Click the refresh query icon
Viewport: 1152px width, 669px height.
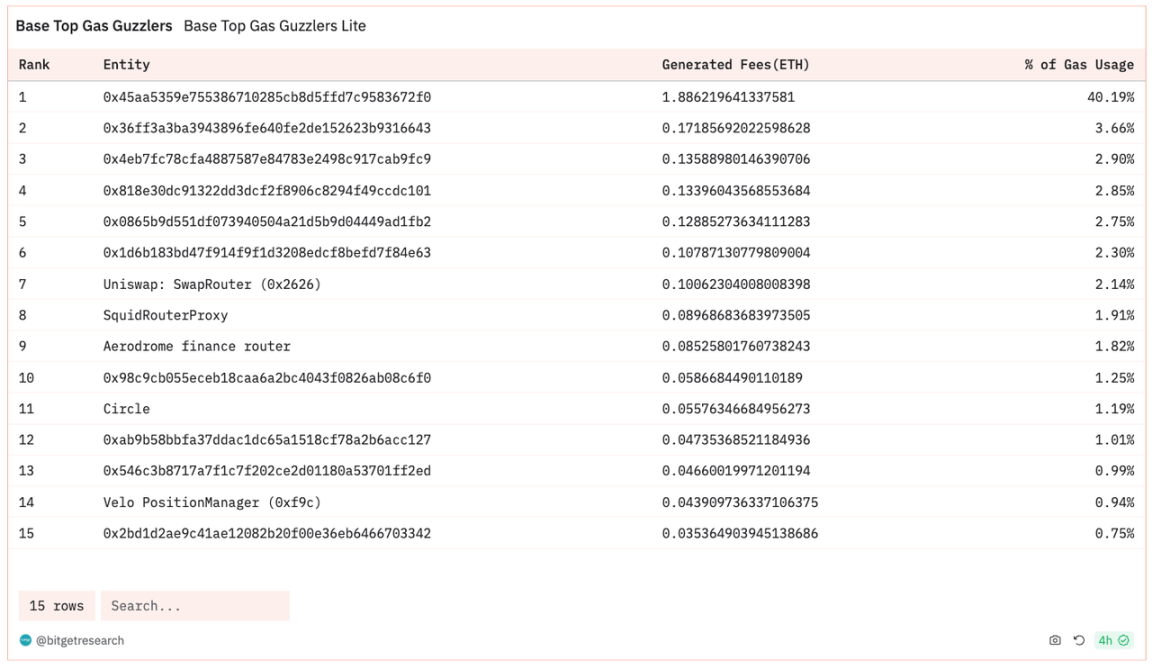1079,640
